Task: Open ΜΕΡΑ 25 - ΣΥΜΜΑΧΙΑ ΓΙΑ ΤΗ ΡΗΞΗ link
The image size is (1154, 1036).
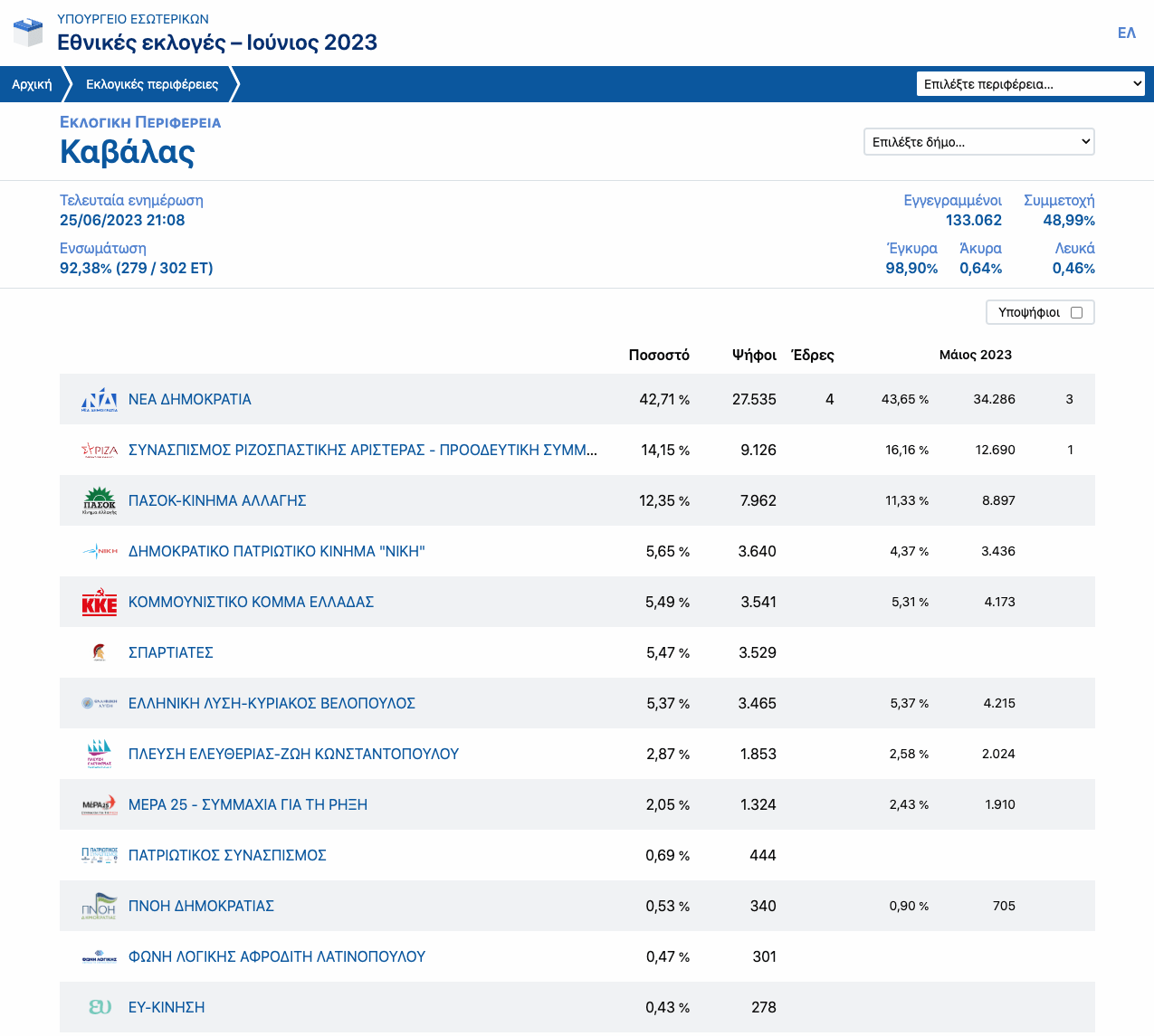Action: tap(248, 804)
